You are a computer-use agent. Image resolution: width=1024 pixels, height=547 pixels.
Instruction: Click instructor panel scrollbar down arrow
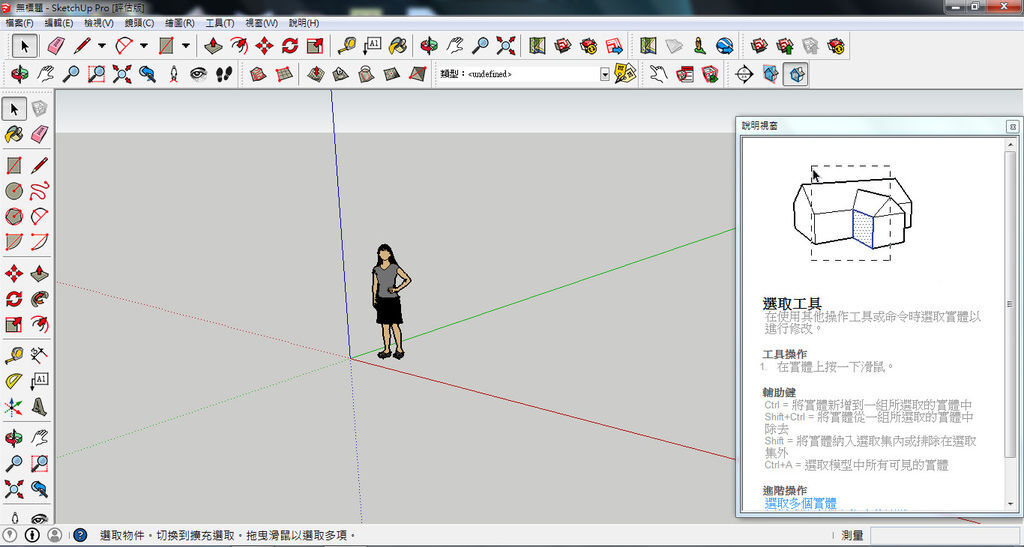[x=1011, y=505]
